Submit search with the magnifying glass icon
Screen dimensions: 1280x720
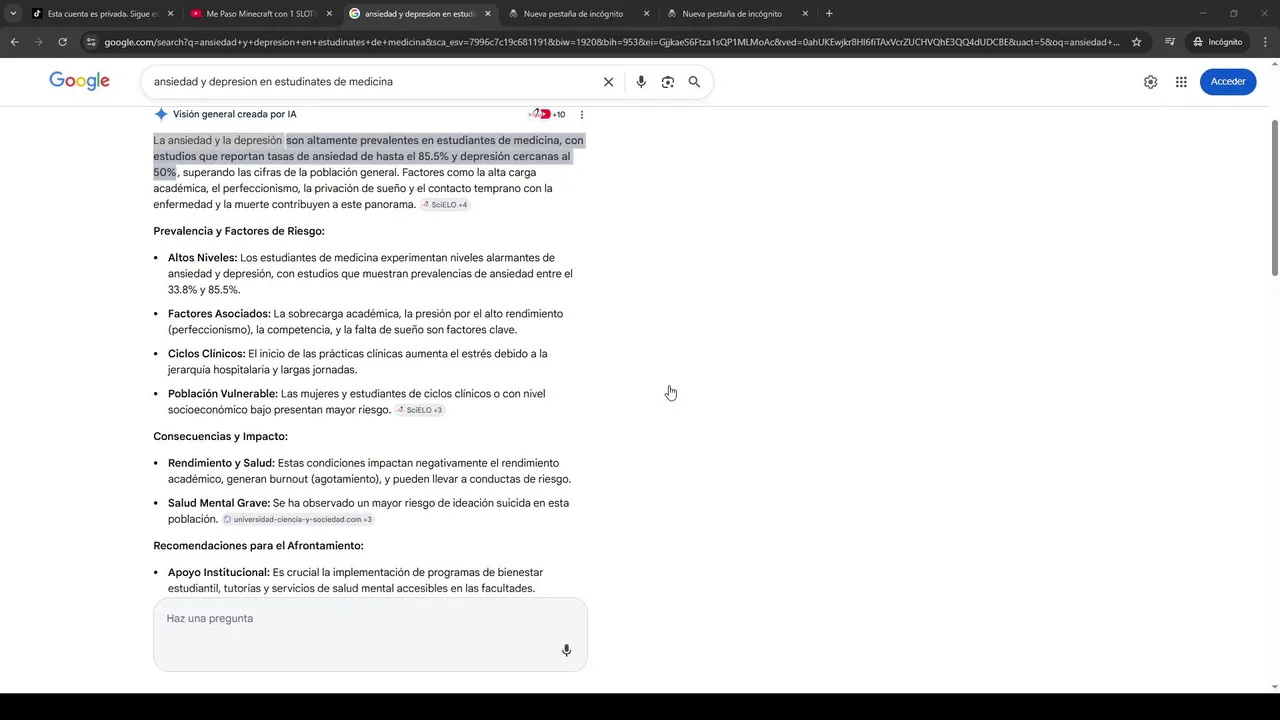(x=694, y=82)
